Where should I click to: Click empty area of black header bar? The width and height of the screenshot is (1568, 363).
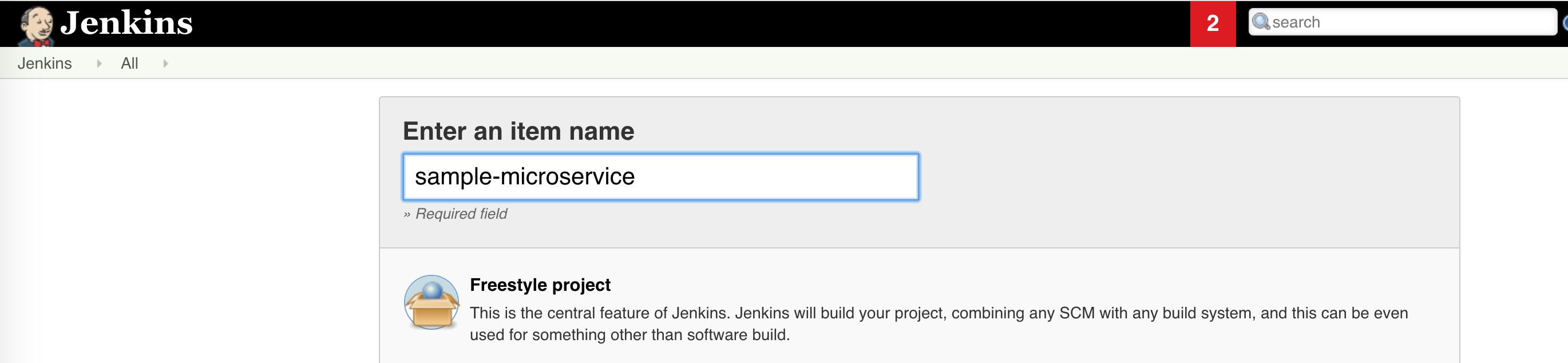[x=670, y=23]
